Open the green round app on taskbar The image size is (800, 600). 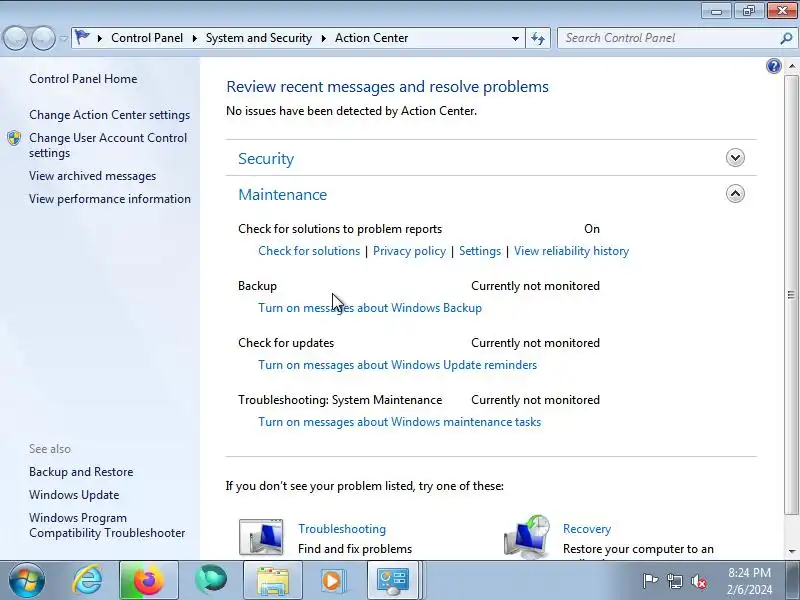point(211,579)
